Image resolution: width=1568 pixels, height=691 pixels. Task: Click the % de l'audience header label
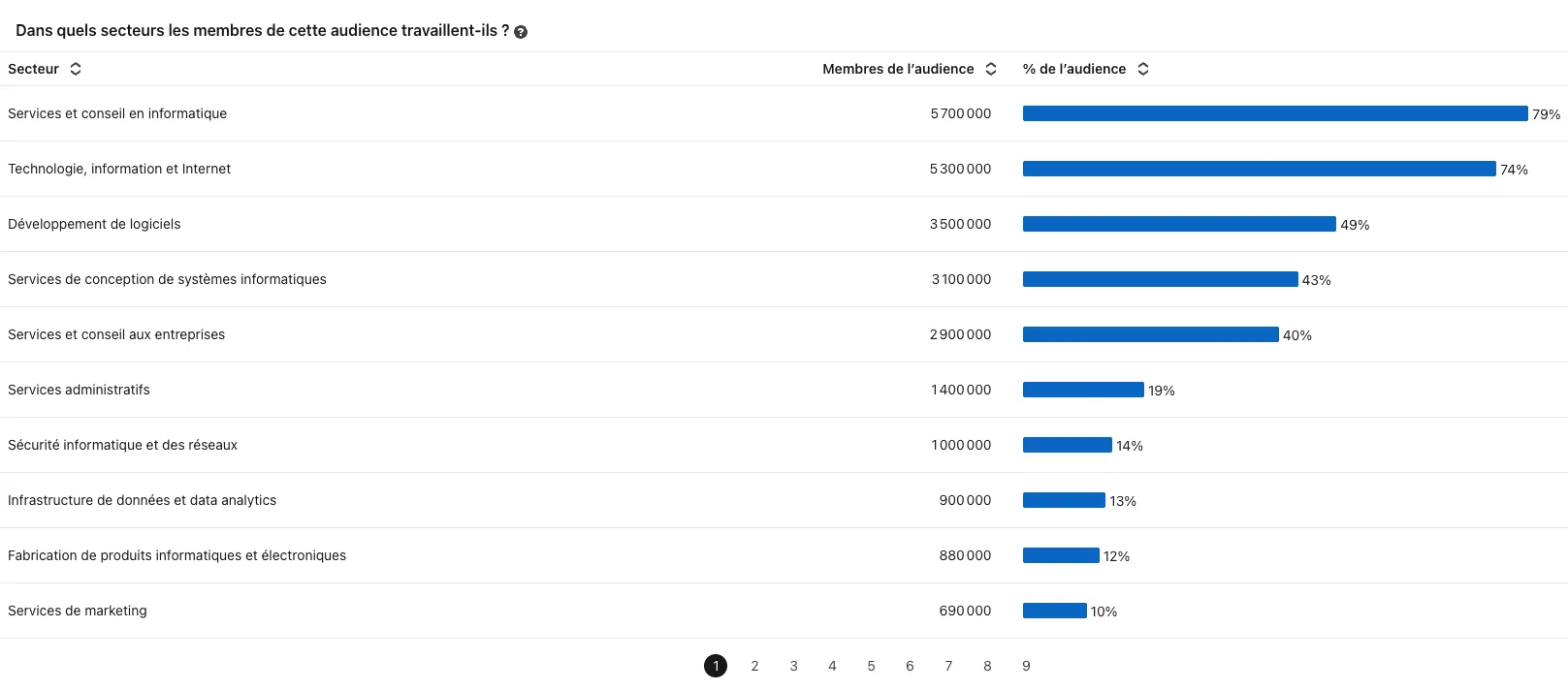pos(1074,69)
